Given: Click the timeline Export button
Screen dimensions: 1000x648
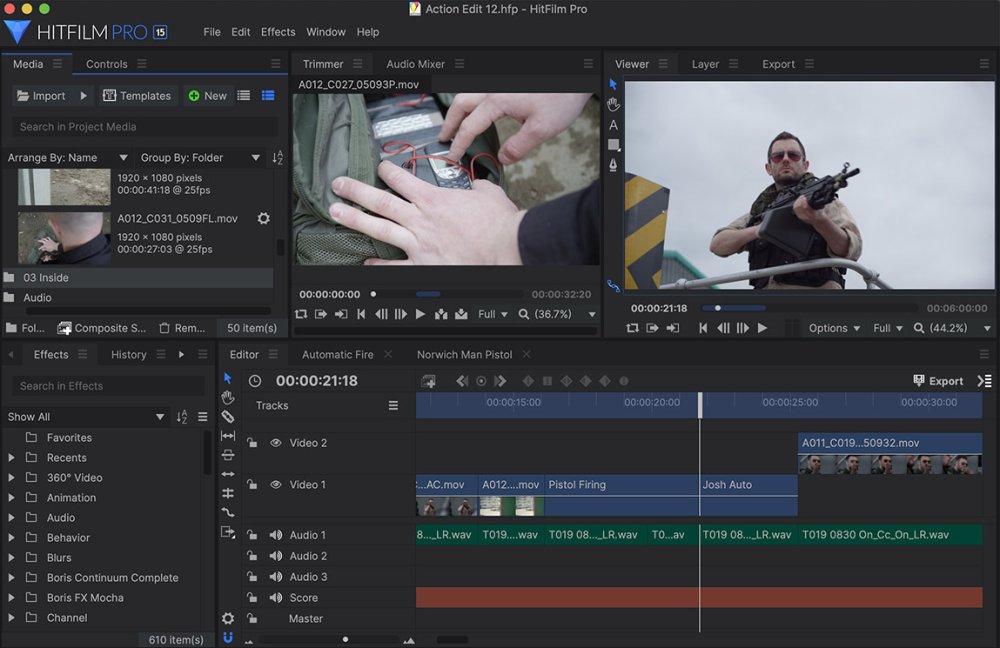Looking at the screenshot, I should point(938,381).
